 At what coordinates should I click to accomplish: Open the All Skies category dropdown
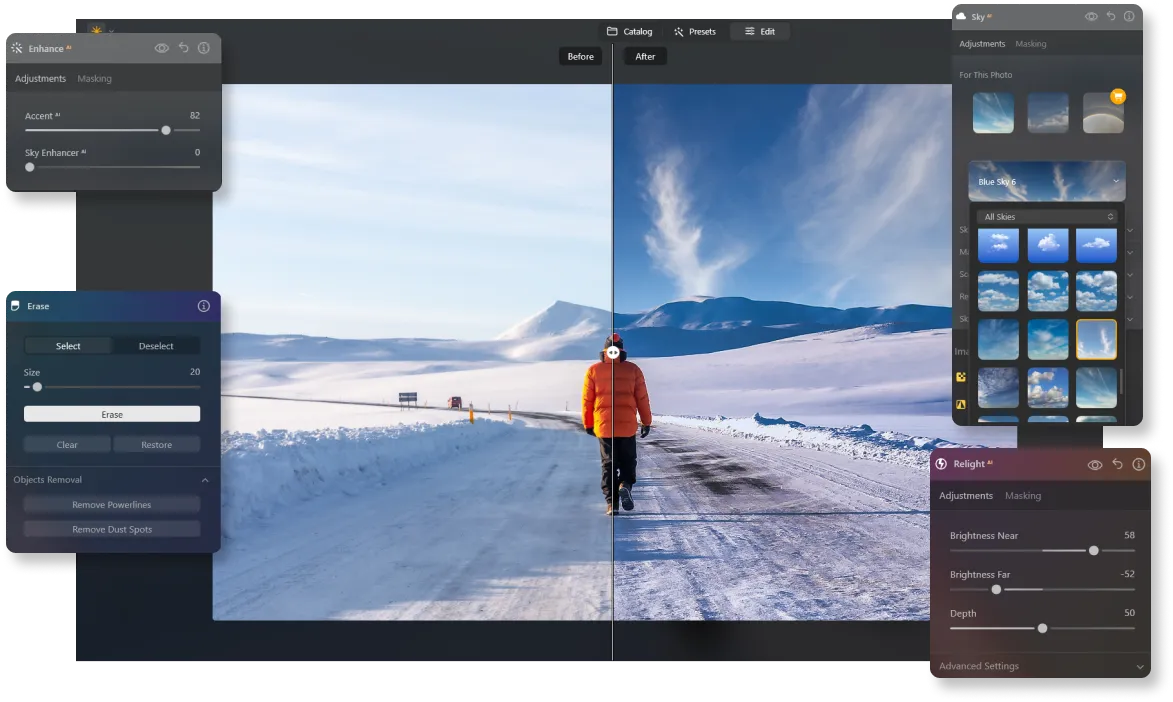1047,216
